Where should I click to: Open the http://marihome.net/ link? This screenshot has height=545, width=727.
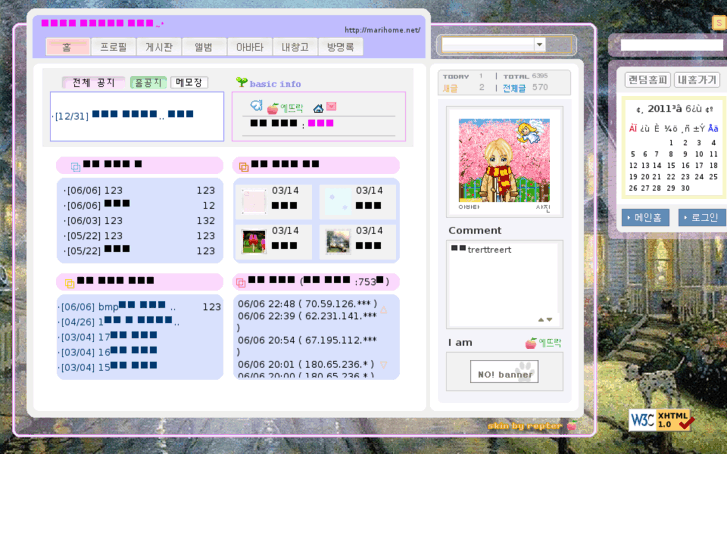[x=382, y=30]
